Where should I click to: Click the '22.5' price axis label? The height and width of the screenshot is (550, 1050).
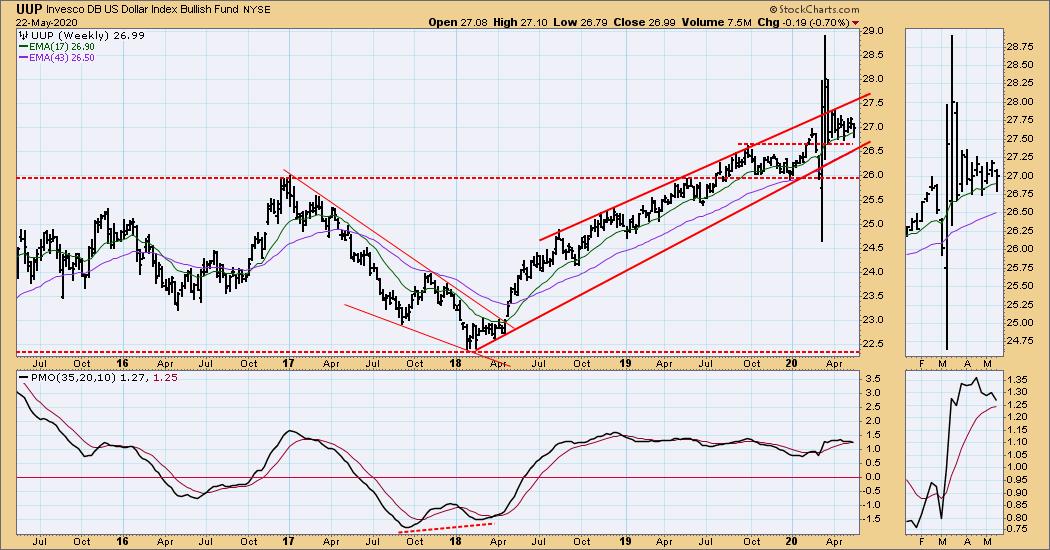[x=875, y=344]
